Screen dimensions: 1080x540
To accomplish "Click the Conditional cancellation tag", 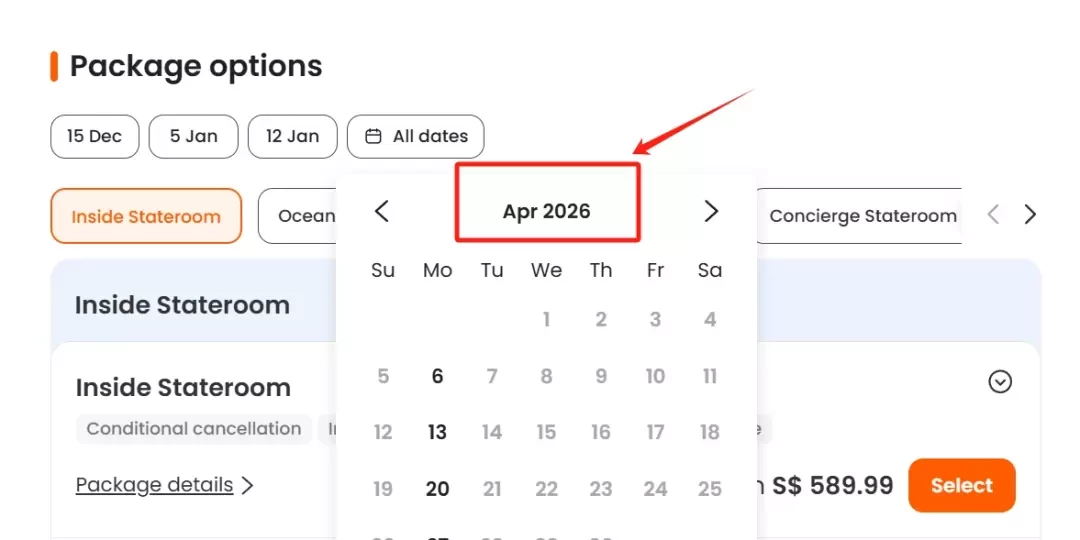I will (194, 429).
